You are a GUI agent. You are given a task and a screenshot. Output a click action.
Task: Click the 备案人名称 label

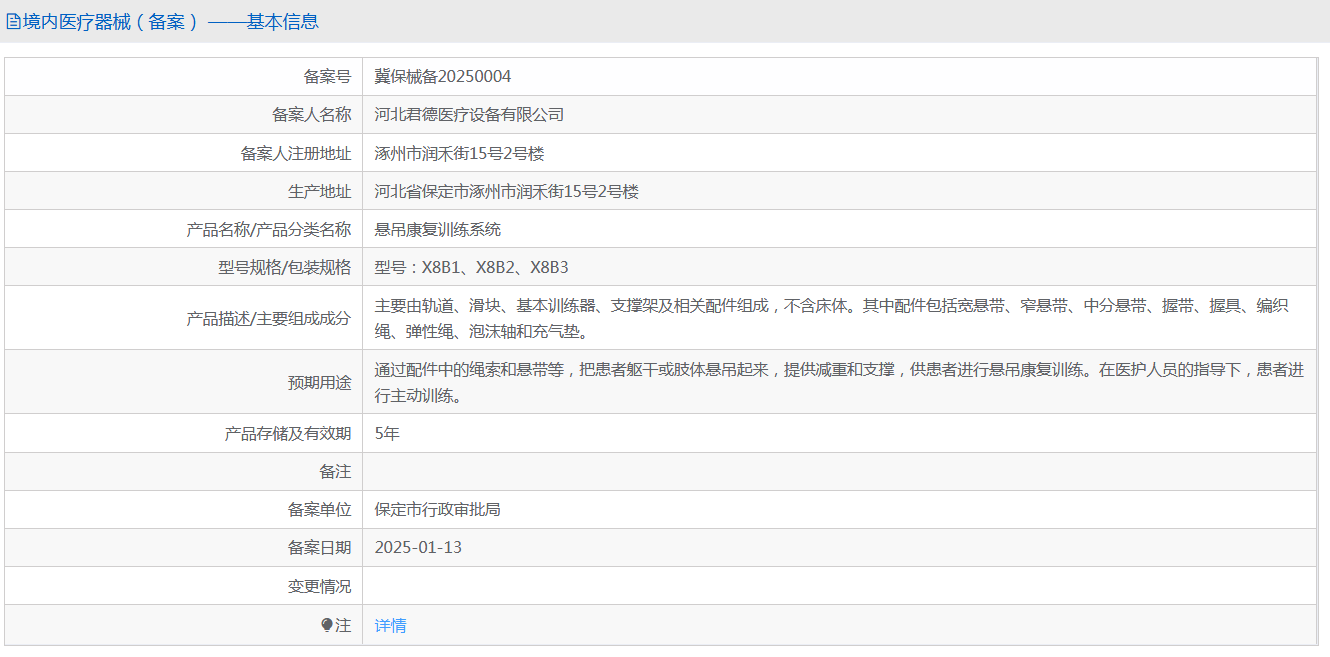[x=311, y=115]
